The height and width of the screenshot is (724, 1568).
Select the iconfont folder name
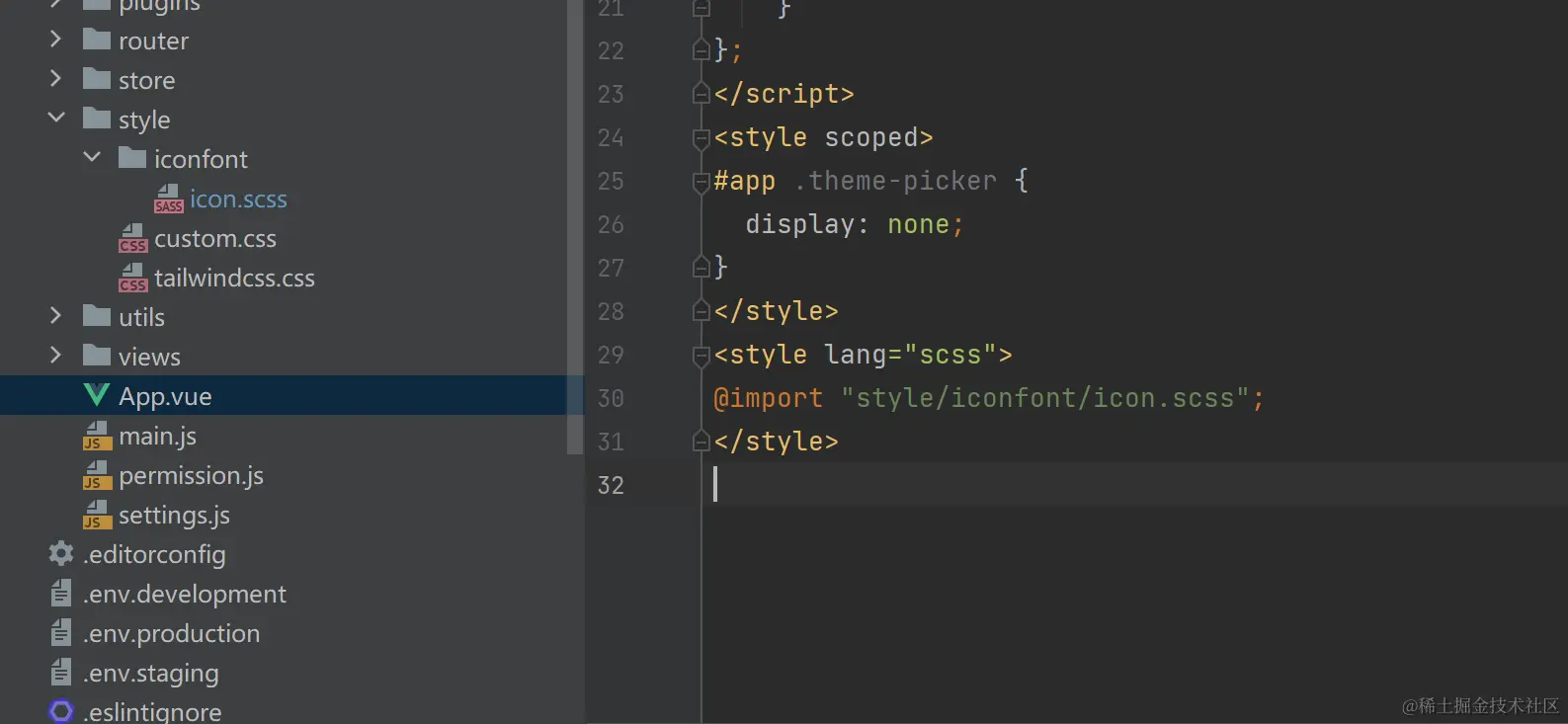point(201,159)
